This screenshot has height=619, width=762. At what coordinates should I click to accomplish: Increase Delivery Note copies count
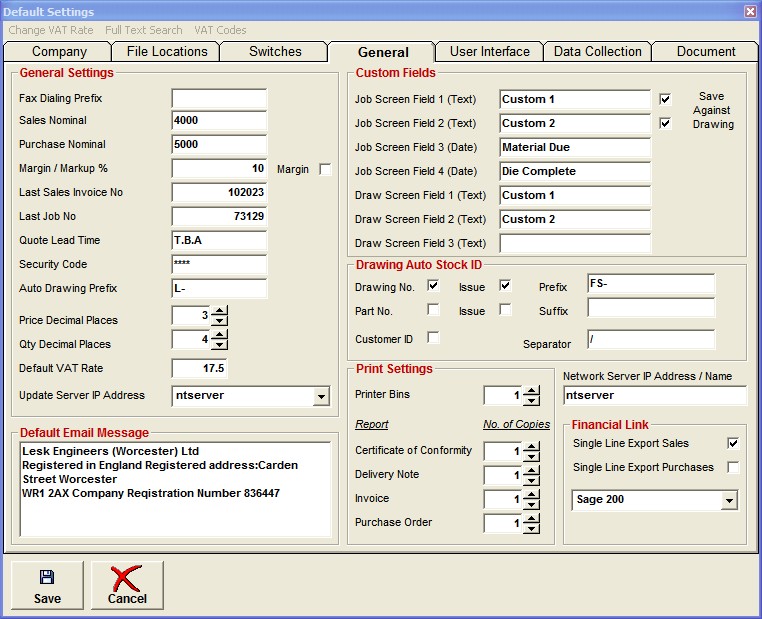click(532, 470)
